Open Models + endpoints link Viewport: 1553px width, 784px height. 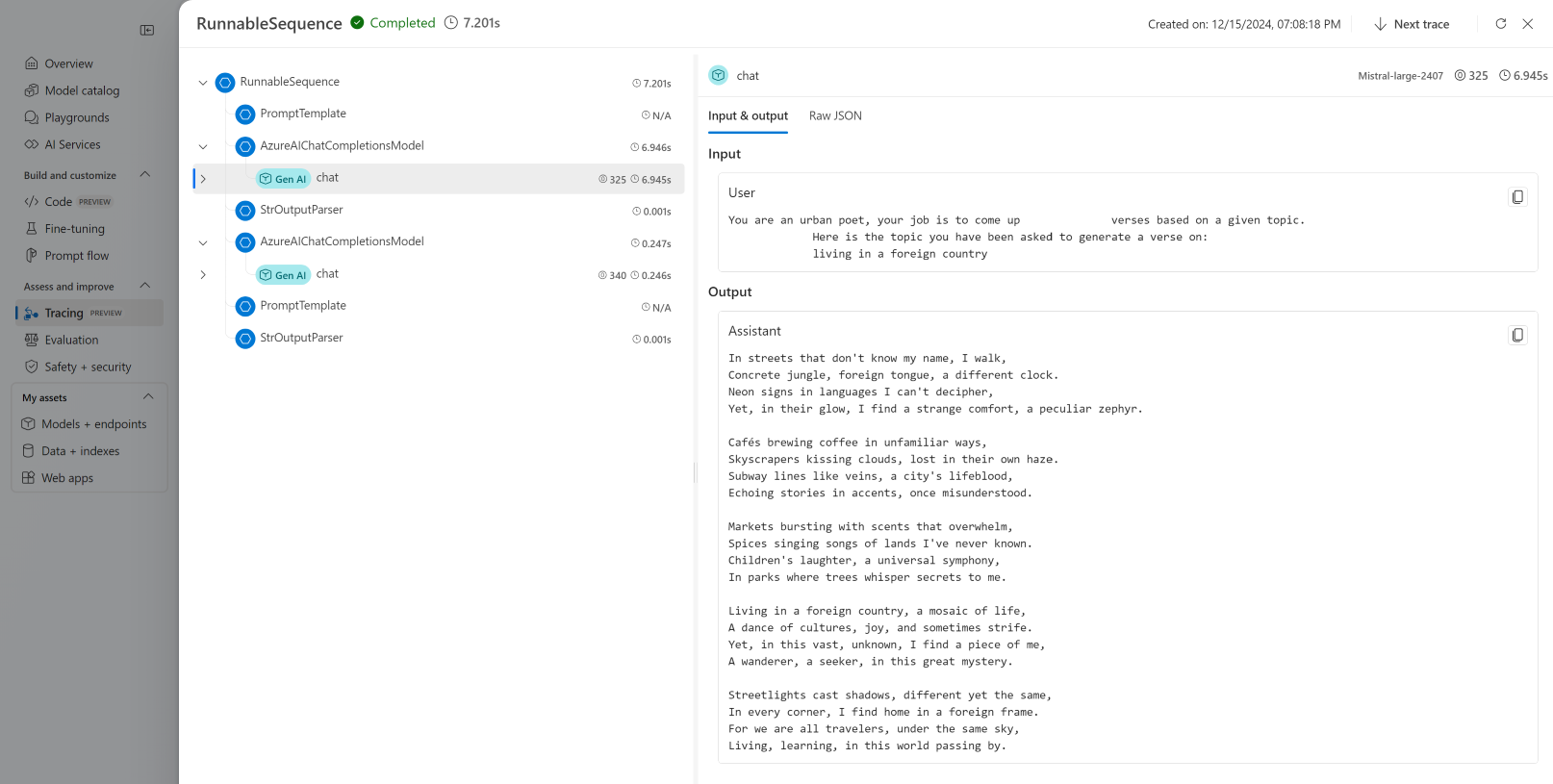coord(93,424)
